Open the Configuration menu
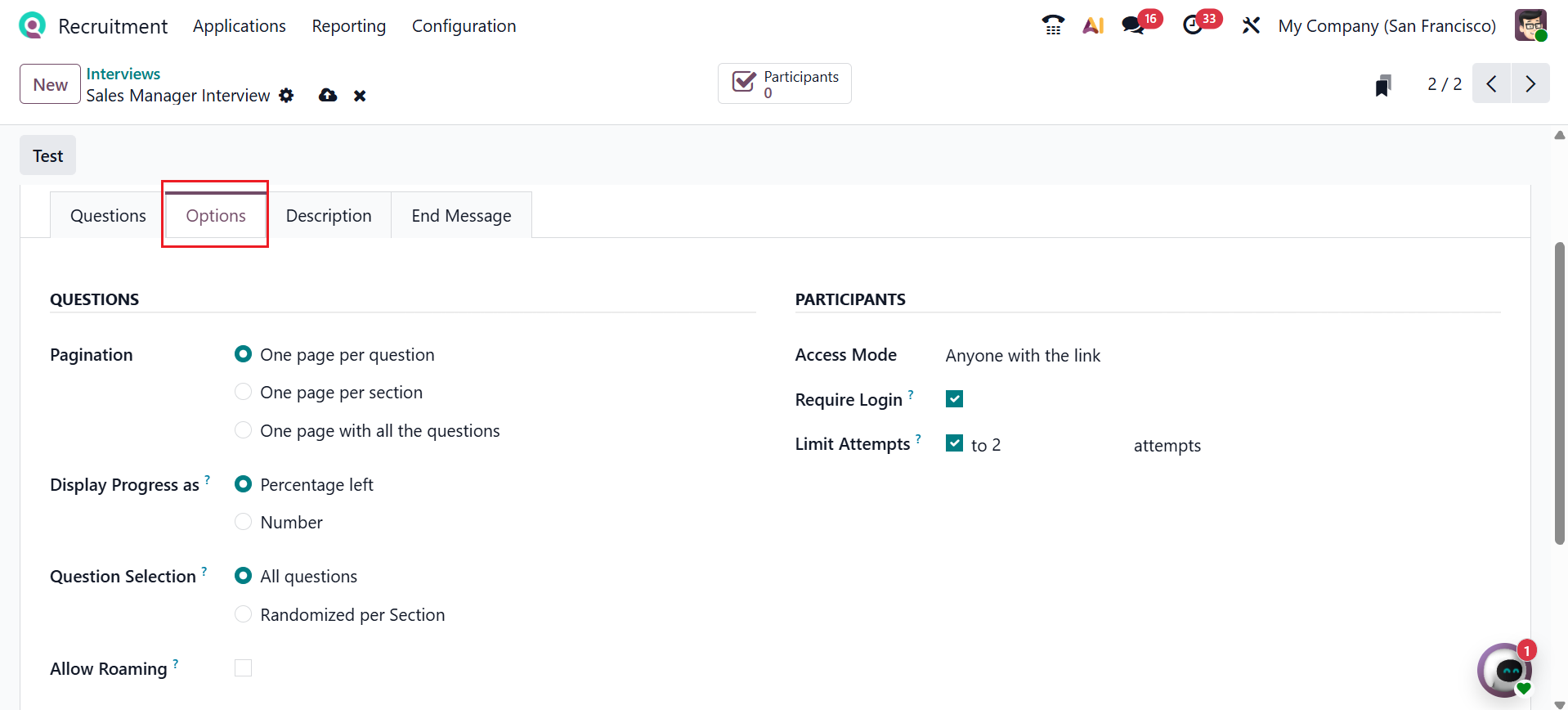The width and height of the screenshot is (1568, 710). tap(464, 26)
